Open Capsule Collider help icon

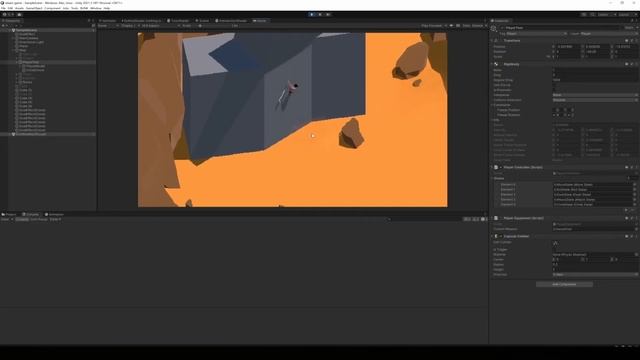point(627,236)
